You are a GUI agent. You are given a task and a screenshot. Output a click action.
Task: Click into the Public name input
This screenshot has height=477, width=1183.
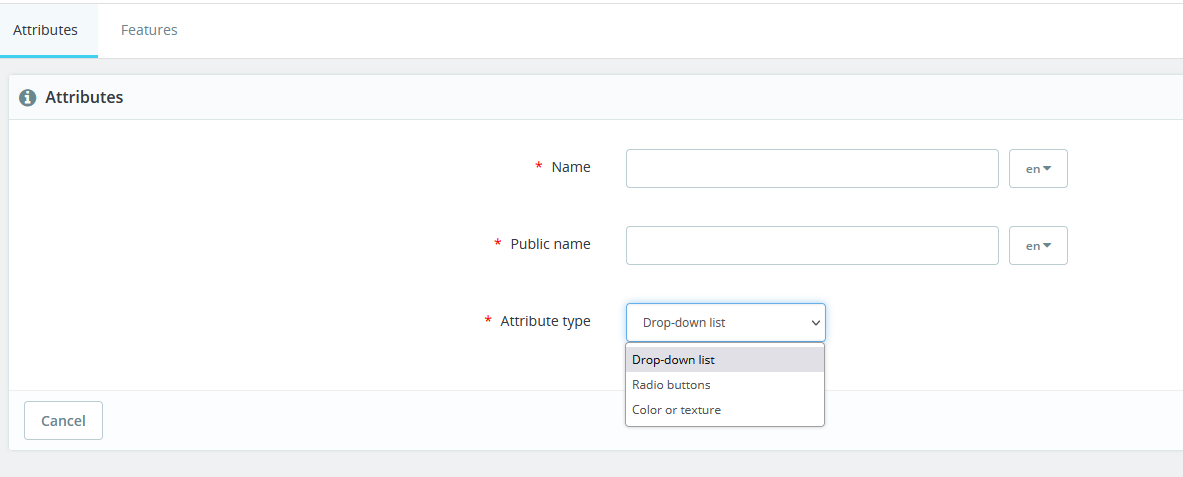click(x=811, y=245)
